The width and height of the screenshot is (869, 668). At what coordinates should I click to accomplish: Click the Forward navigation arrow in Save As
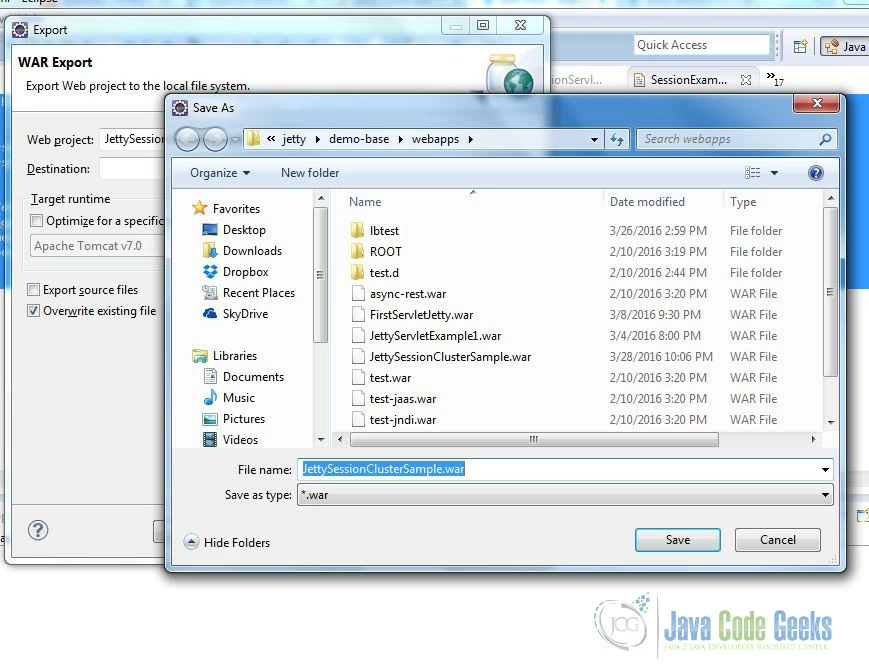pos(216,139)
